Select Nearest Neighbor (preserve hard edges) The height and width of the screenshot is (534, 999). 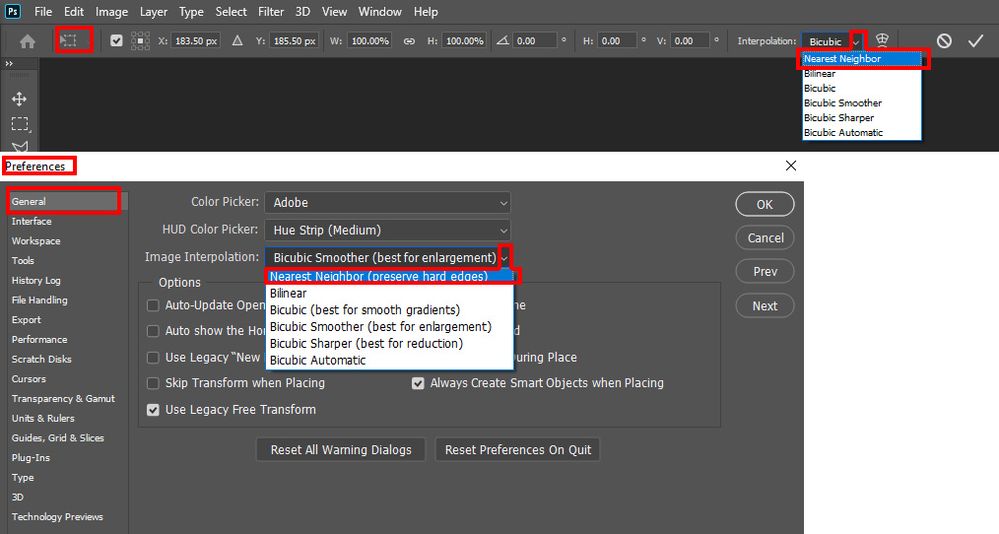(x=389, y=277)
